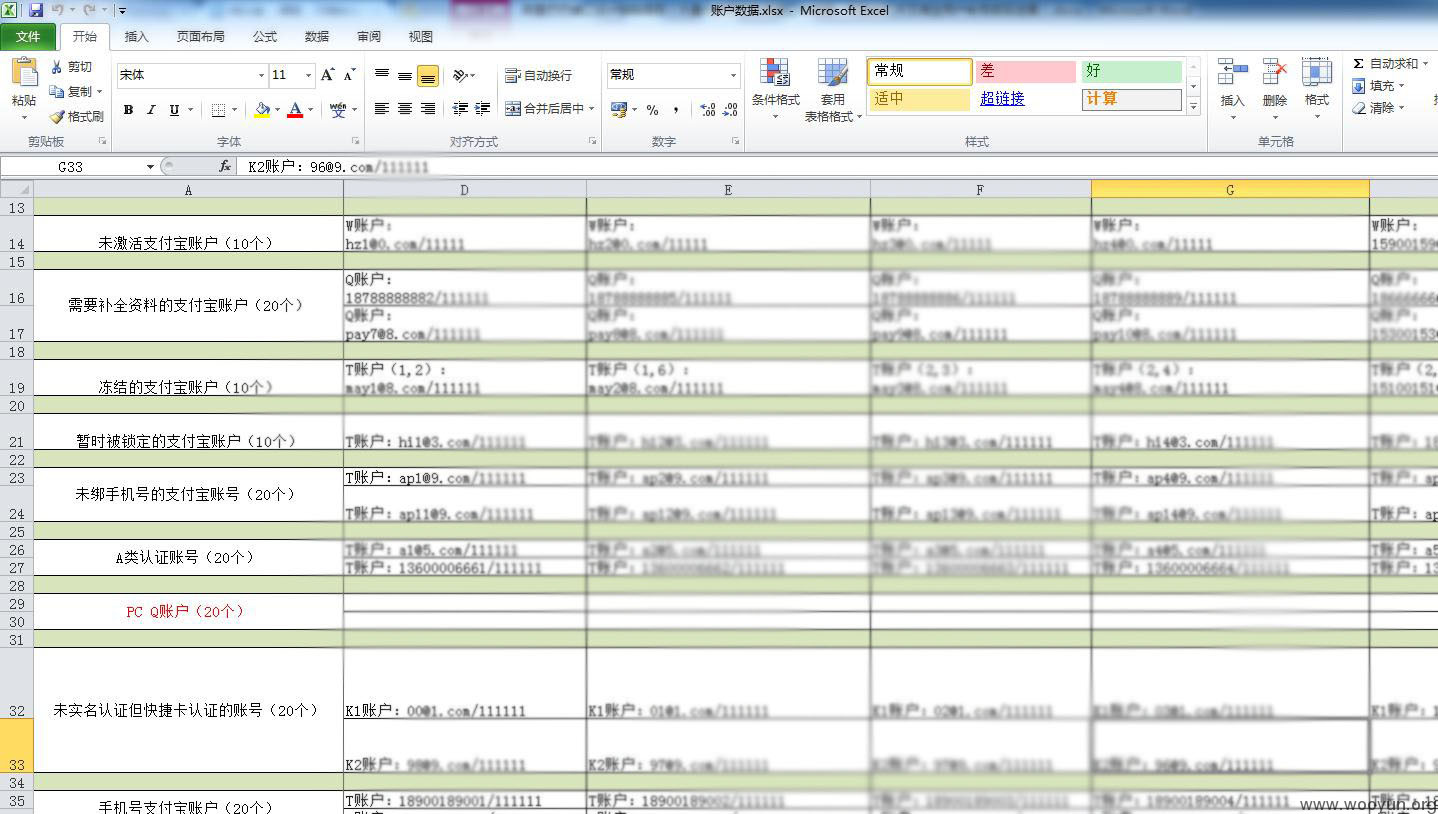The height and width of the screenshot is (814, 1438).
Task: Click Insert cells (插入) icon
Action: [x=1232, y=72]
